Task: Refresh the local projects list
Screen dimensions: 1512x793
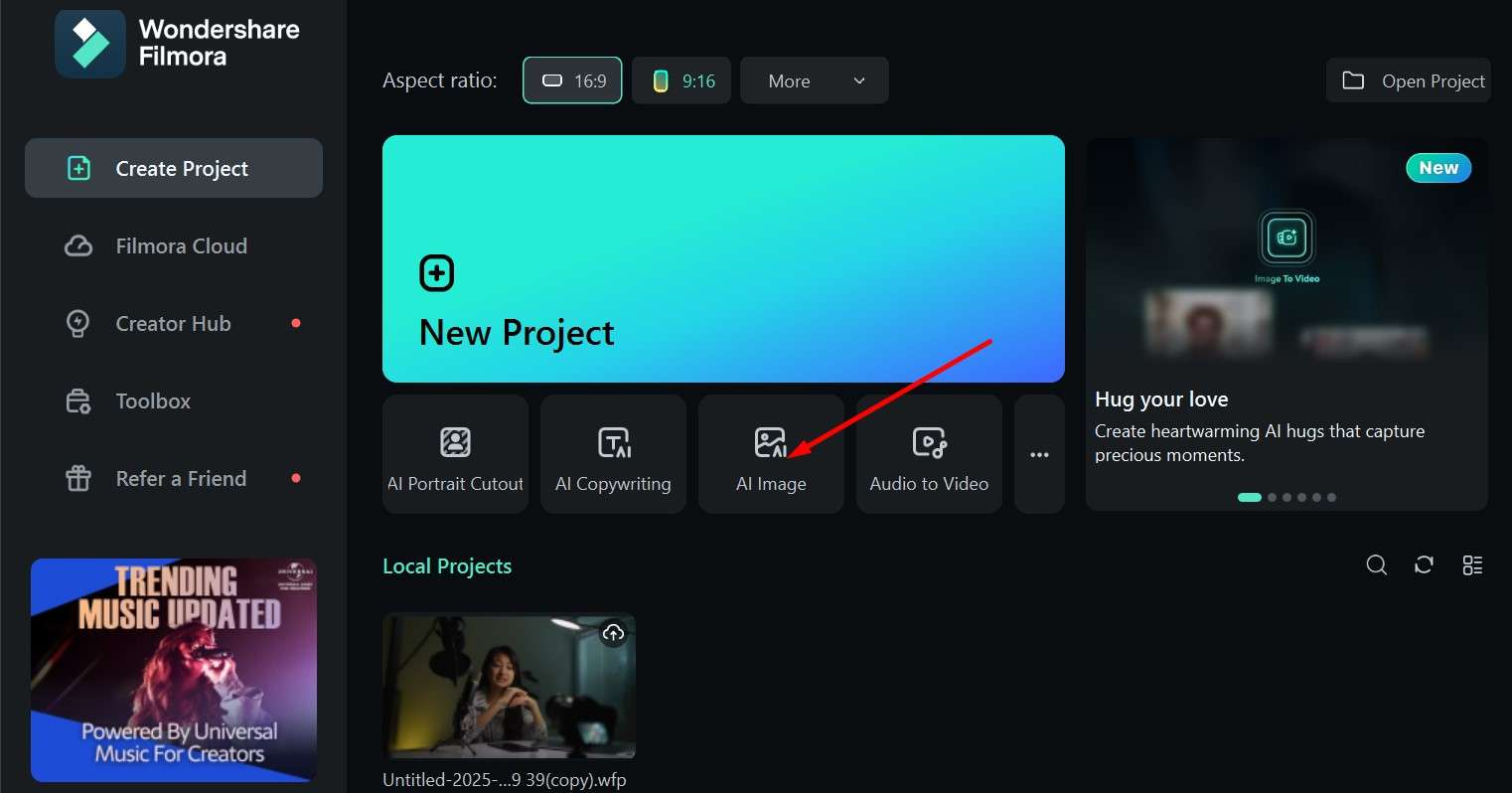Action: point(1425,565)
